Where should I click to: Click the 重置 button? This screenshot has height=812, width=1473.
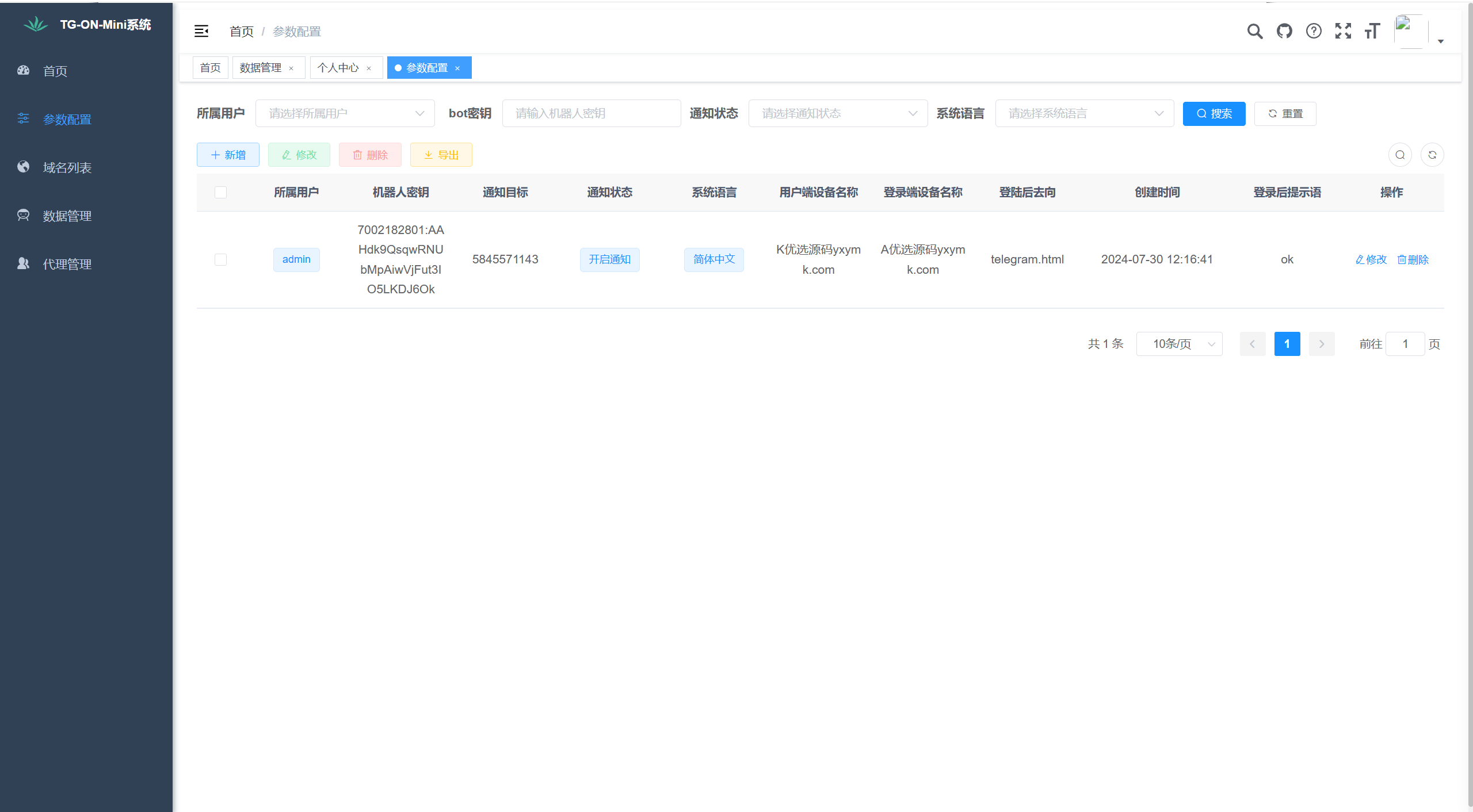pos(1285,113)
